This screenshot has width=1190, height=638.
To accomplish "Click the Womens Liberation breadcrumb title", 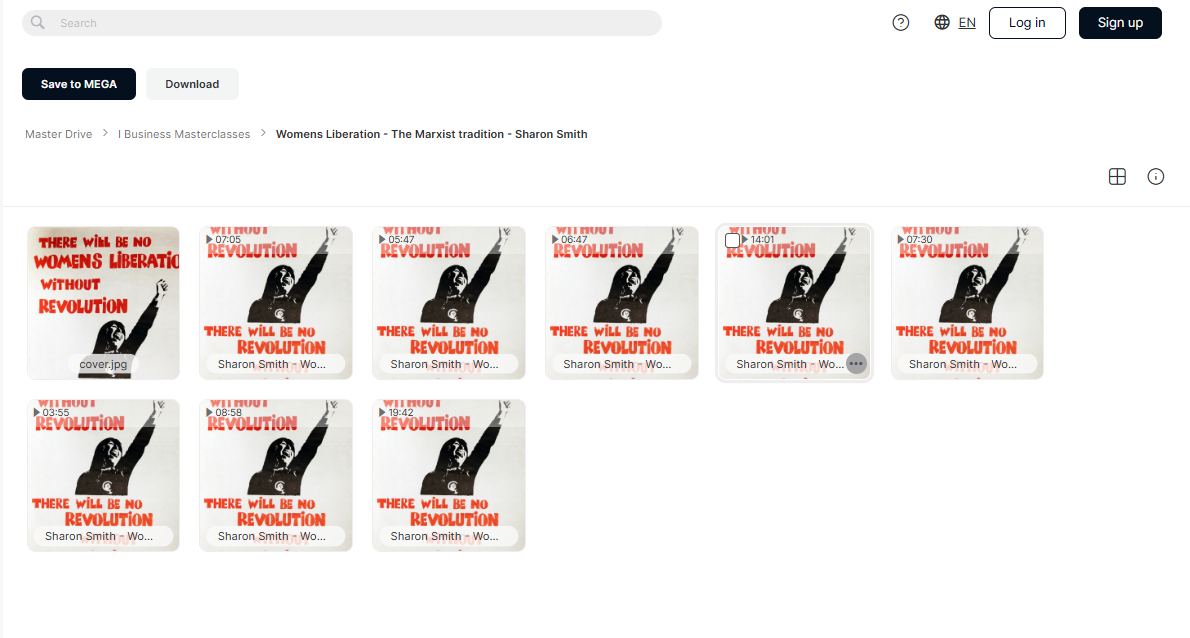I will click(x=431, y=134).
